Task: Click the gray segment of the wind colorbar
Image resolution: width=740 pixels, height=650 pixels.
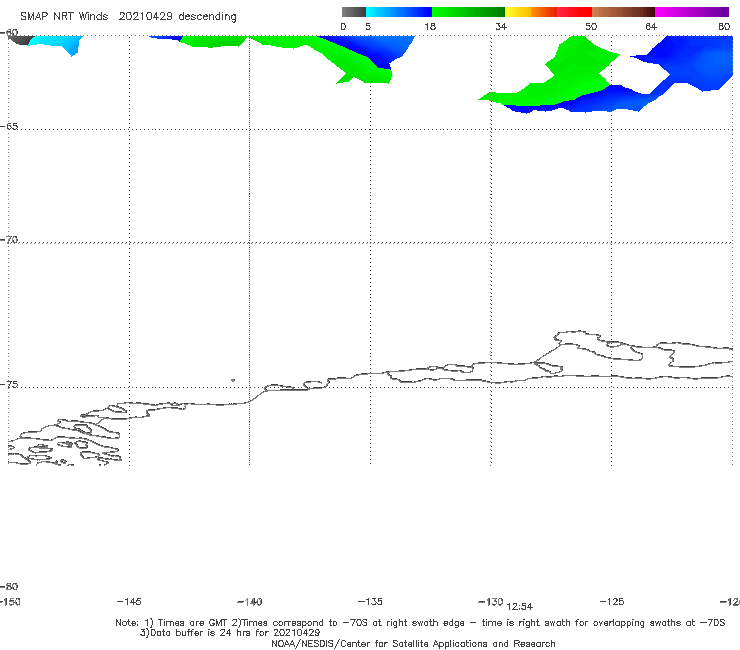Action: 353,12
